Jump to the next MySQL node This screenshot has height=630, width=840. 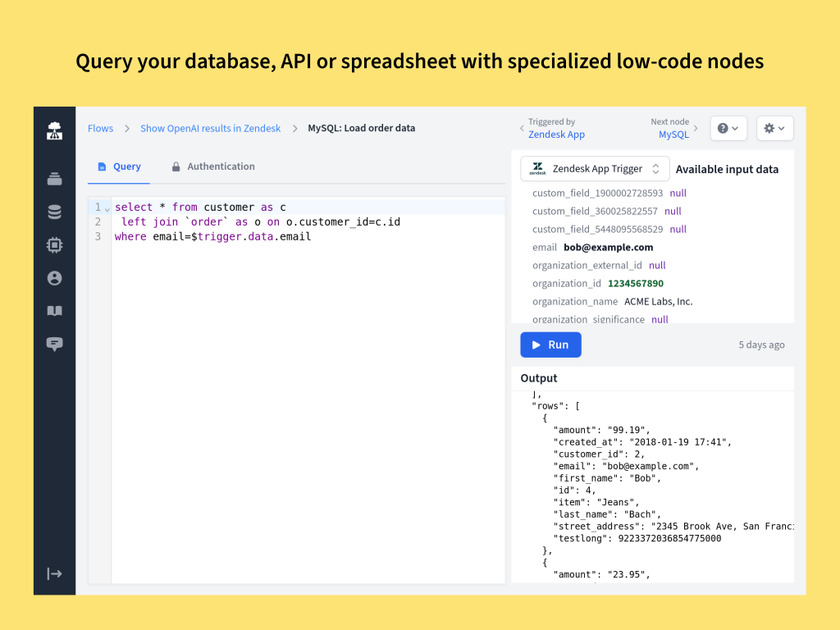point(673,134)
